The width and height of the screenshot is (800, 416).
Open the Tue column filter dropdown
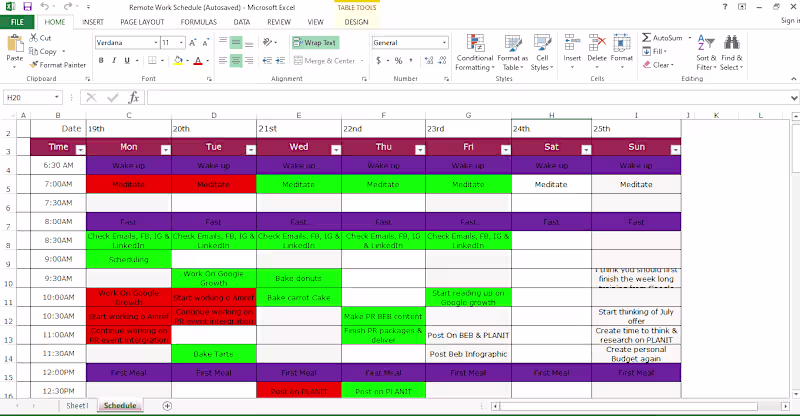click(x=251, y=150)
